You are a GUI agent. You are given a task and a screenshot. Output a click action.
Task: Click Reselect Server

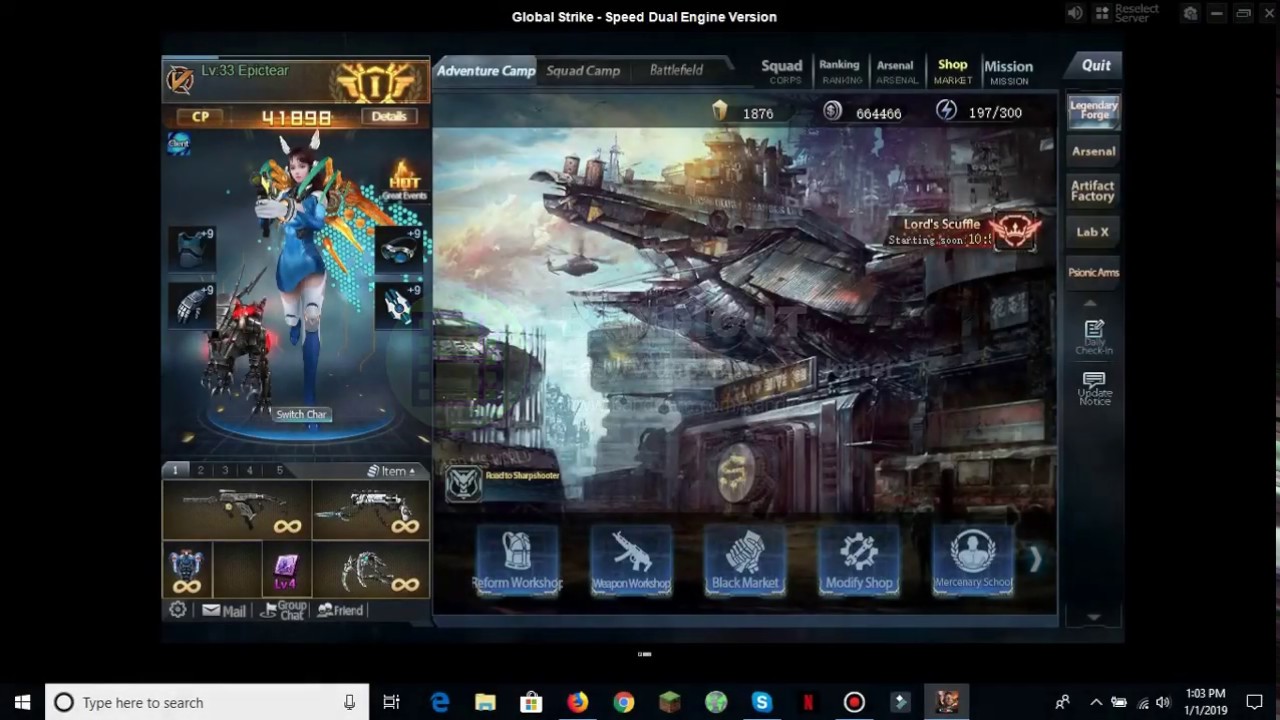coord(1128,13)
